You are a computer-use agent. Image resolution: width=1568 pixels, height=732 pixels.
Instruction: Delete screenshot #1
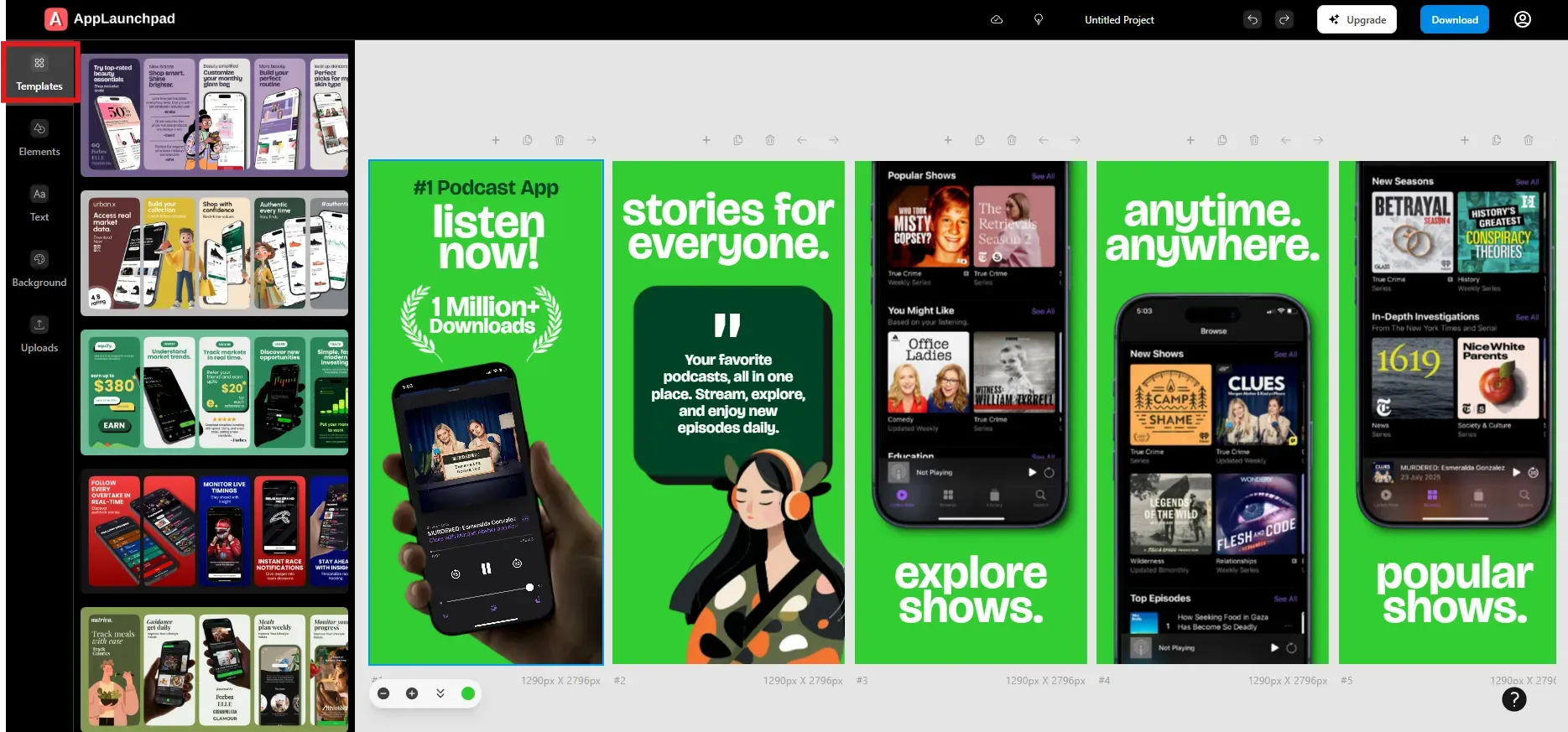coord(560,140)
